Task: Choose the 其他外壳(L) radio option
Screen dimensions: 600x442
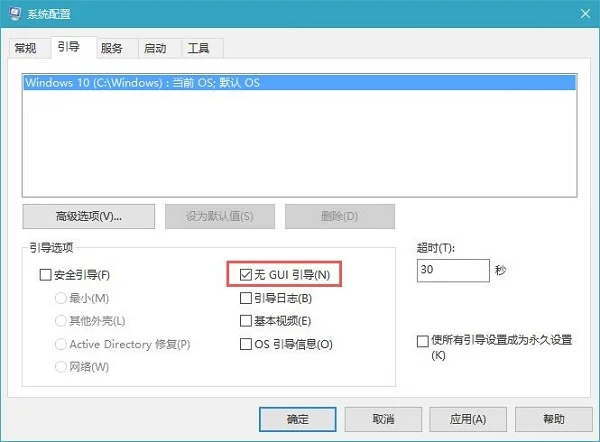Action: [x=61, y=321]
